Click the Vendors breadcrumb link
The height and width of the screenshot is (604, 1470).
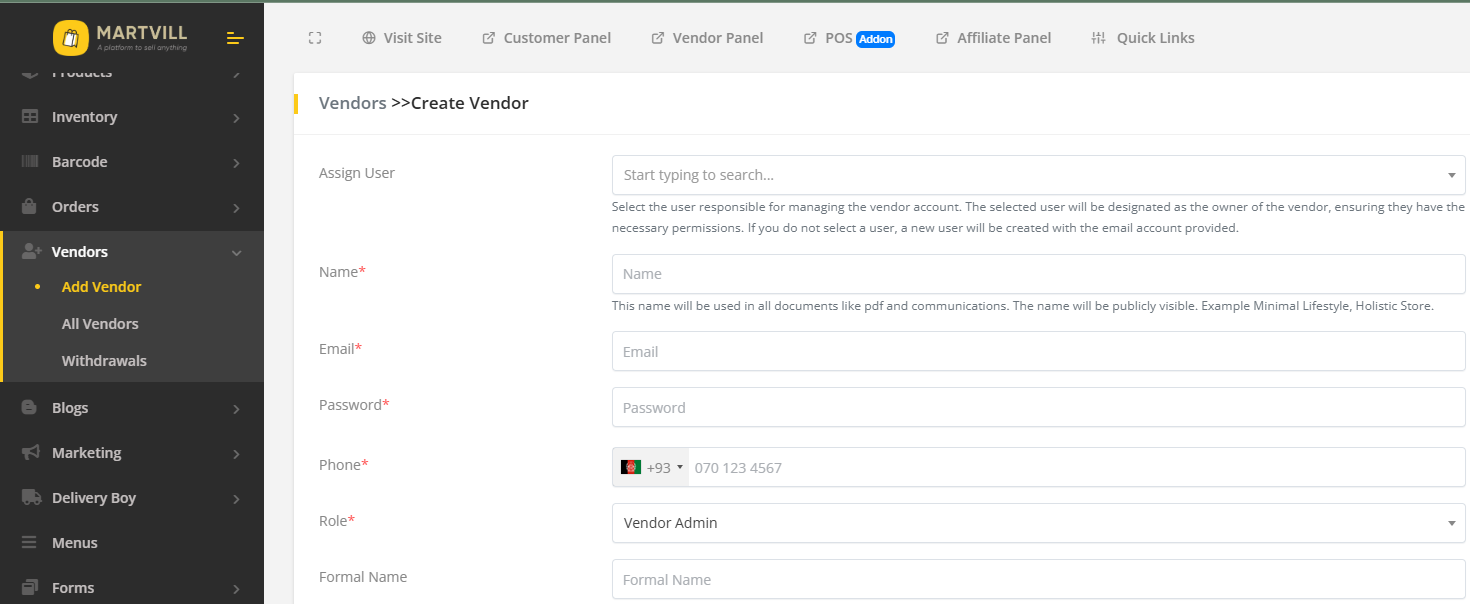pos(352,103)
